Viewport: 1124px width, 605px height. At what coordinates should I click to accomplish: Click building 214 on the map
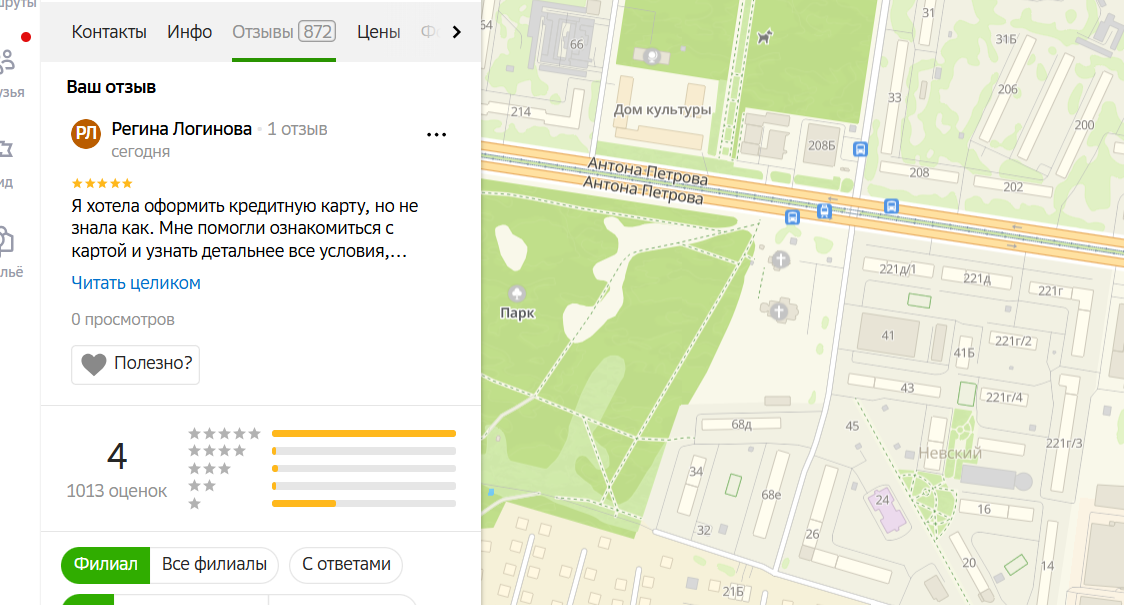[x=521, y=112]
